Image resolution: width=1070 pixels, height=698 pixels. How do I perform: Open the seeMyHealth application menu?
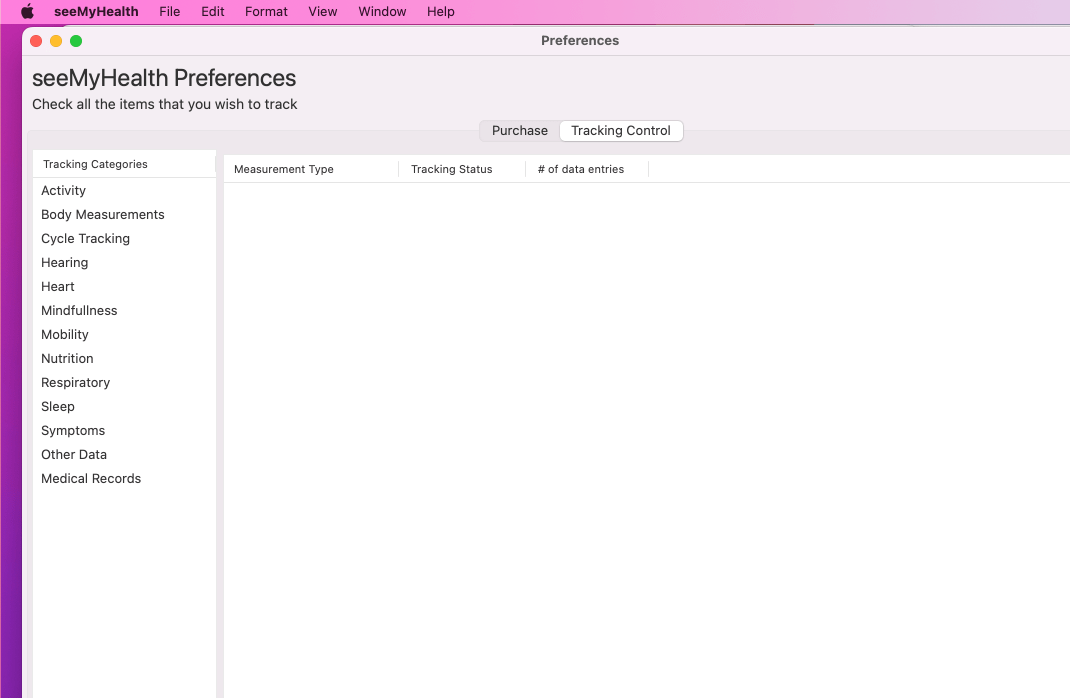point(96,12)
